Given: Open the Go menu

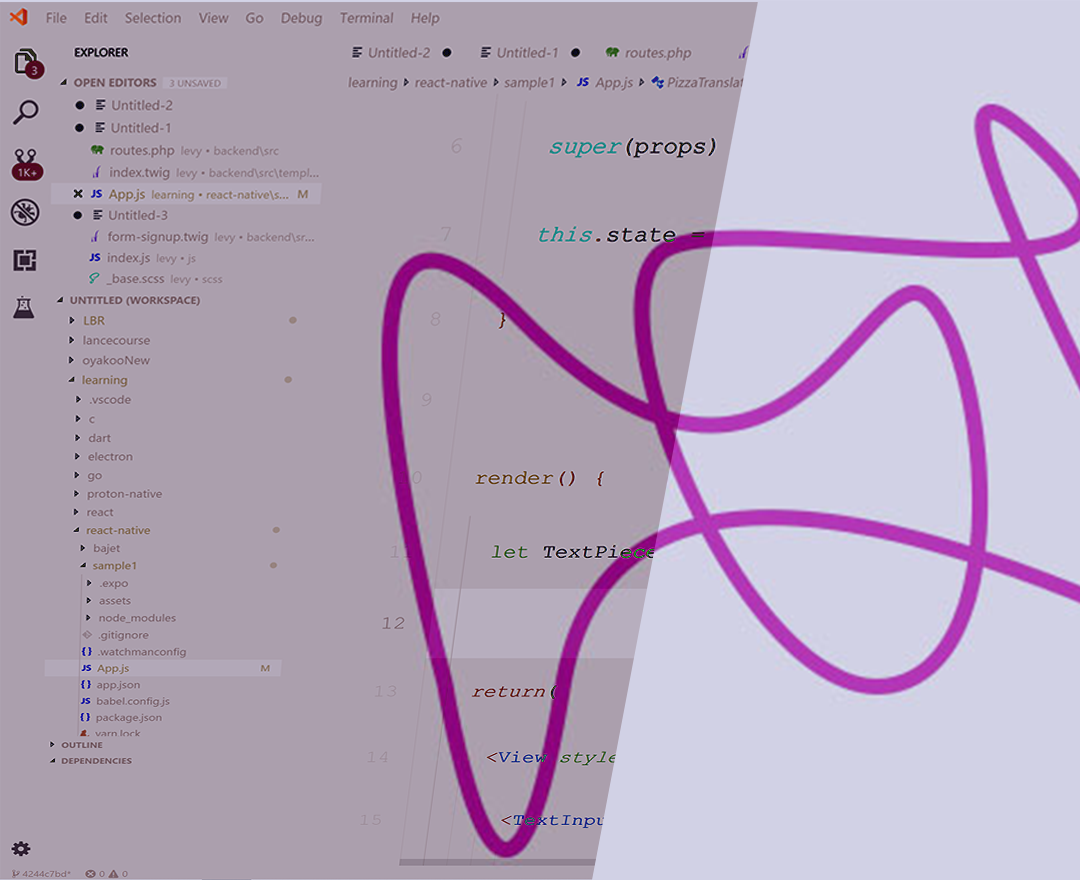Looking at the screenshot, I should [254, 18].
